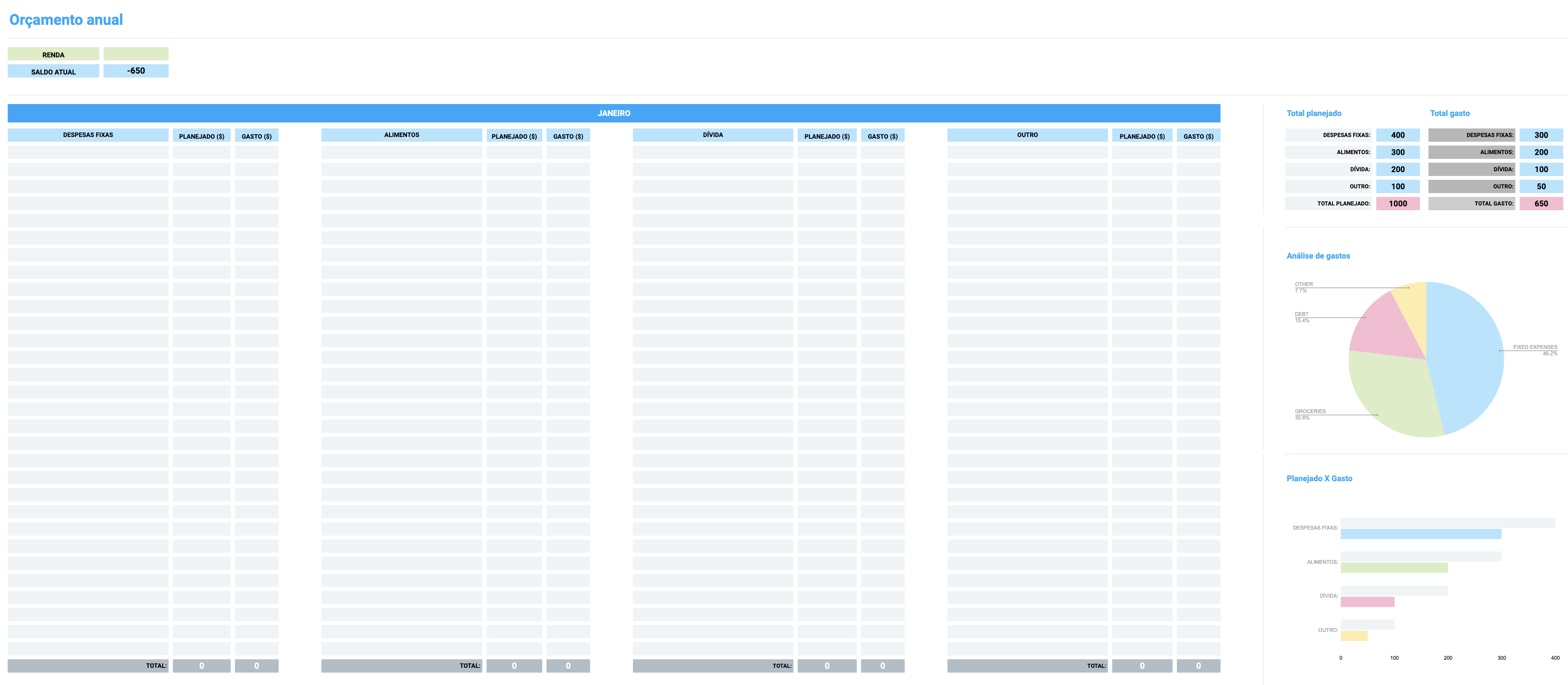Select the empty RENDA value cell
This screenshot has width=1568, height=685.
[x=136, y=54]
